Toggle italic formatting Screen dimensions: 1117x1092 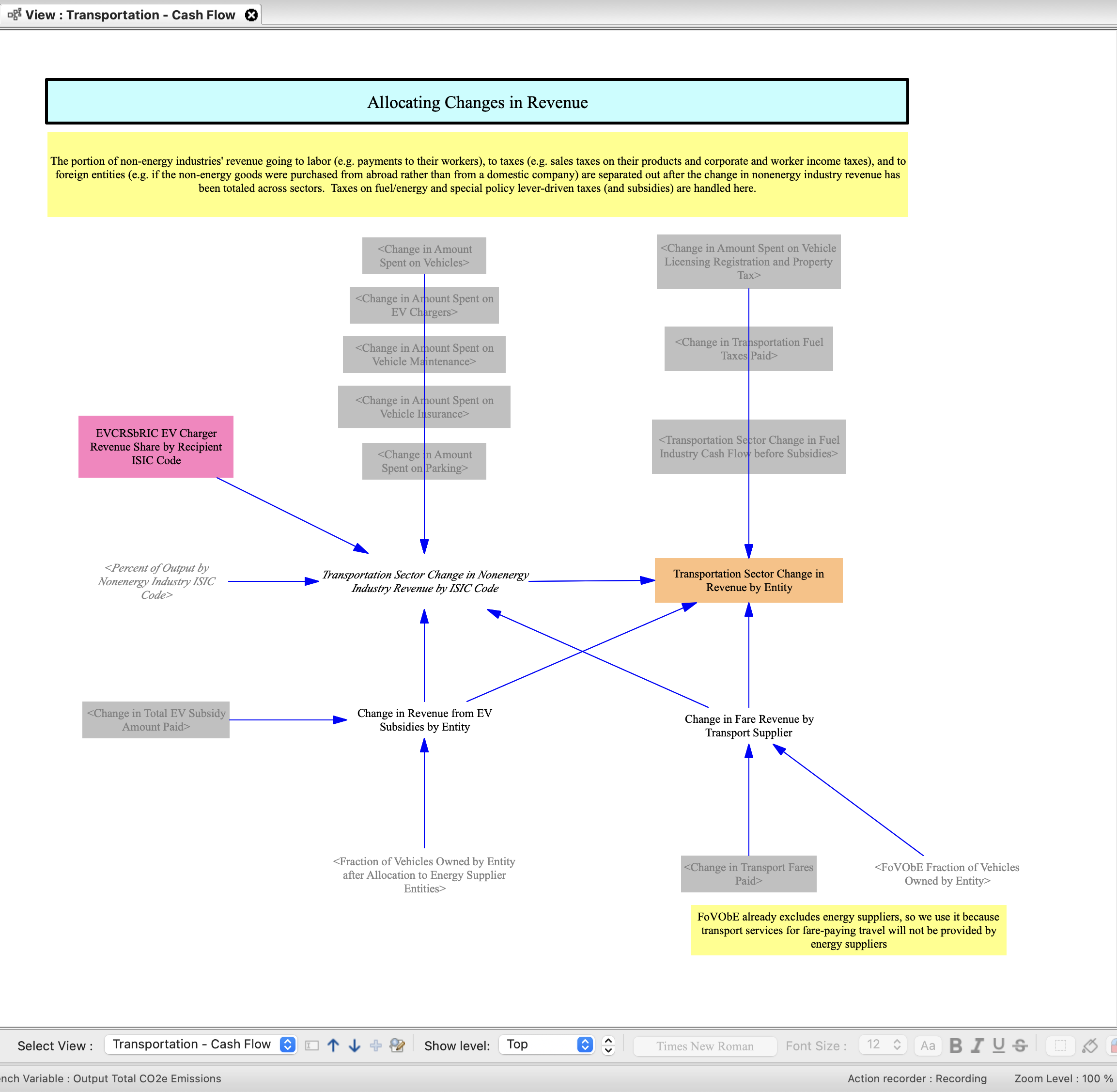coord(977,1045)
